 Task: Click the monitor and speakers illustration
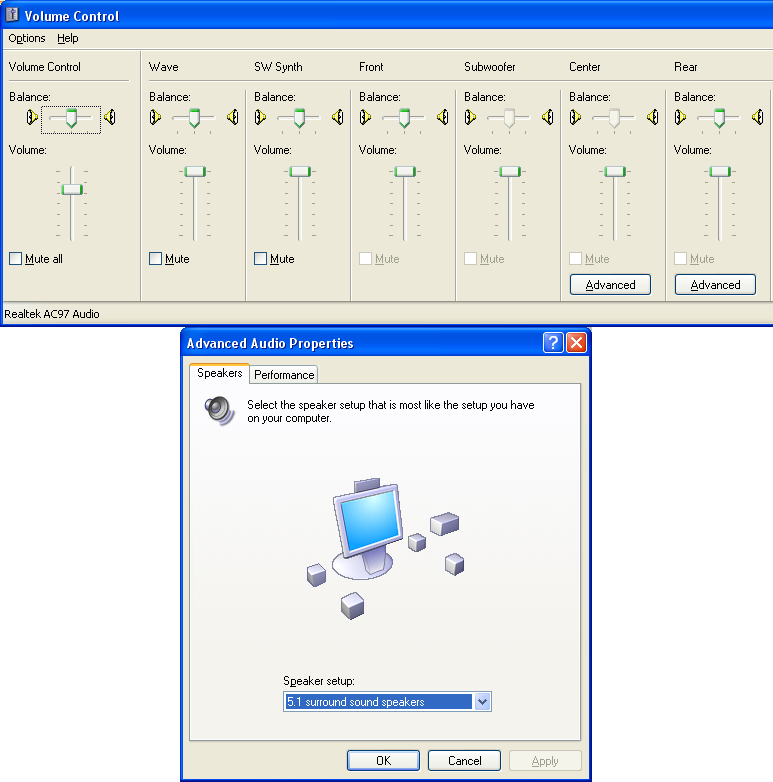coord(385,548)
